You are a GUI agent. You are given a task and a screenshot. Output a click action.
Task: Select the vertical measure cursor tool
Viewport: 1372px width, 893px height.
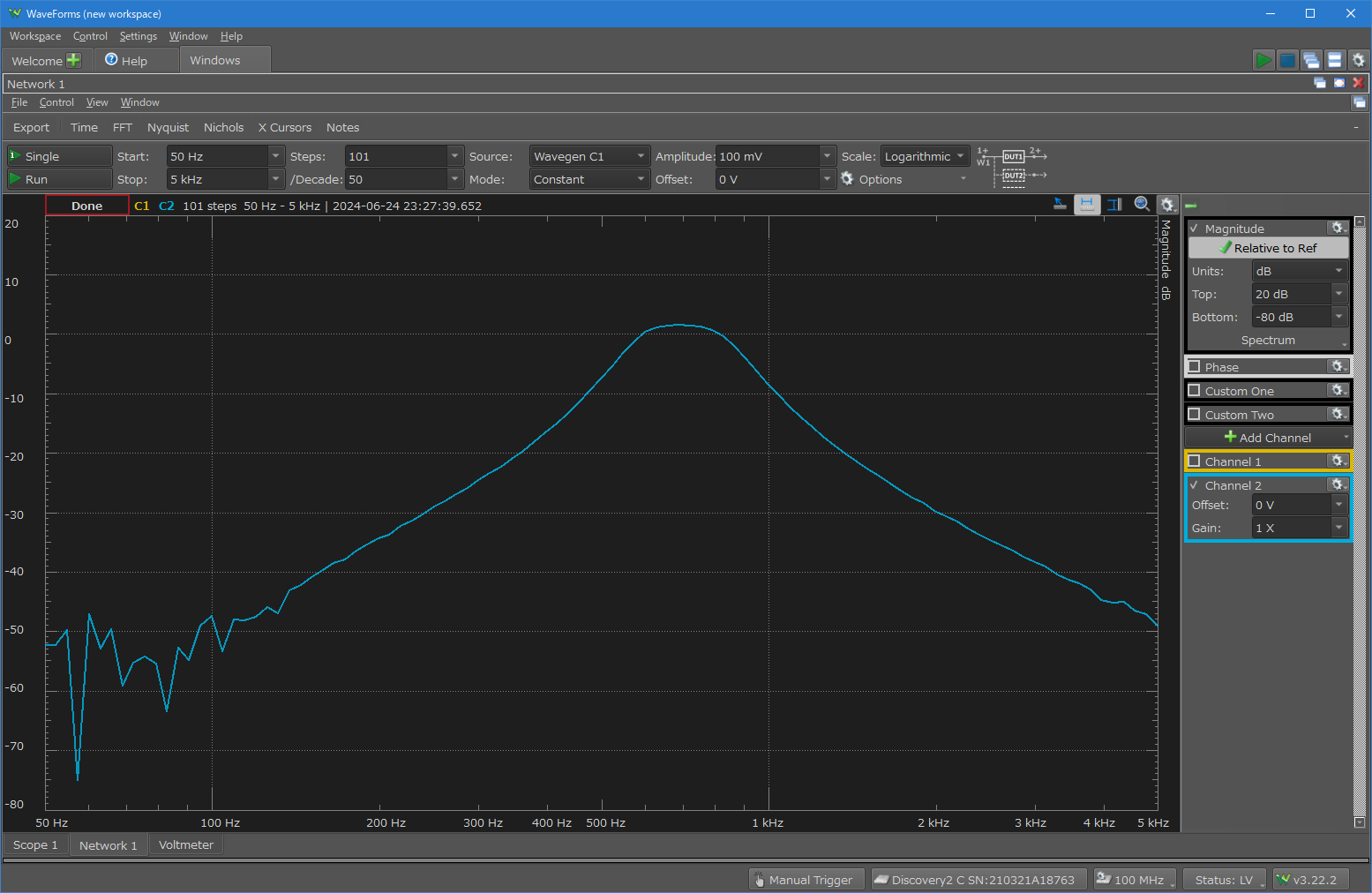(x=1114, y=204)
